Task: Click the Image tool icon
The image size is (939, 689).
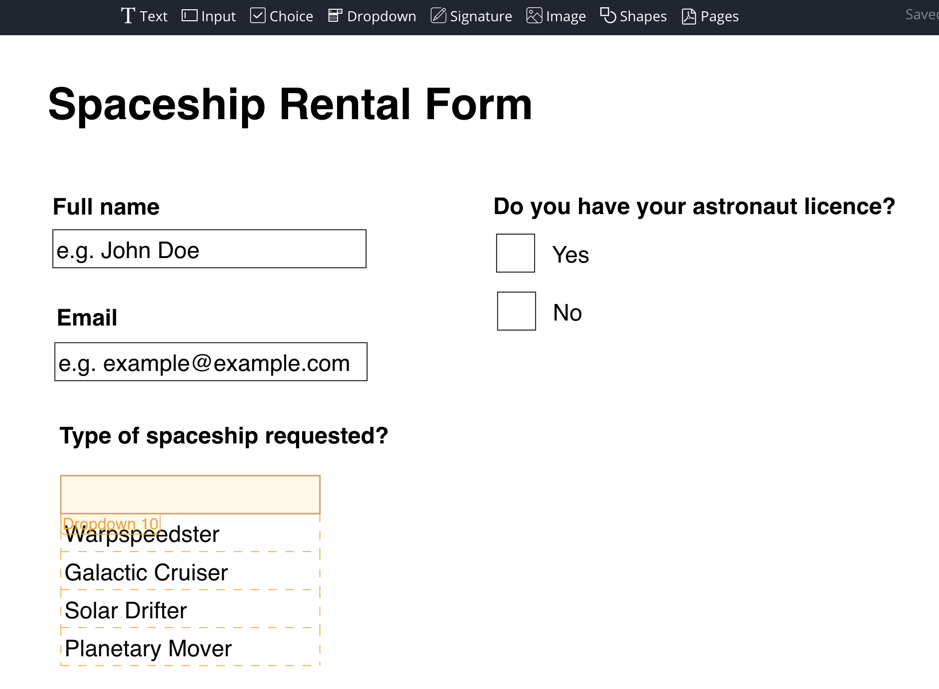Action: click(x=534, y=16)
